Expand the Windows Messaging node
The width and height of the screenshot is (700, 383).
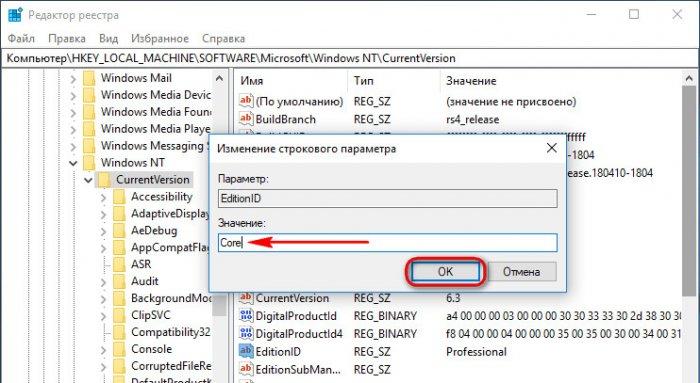(x=73, y=147)
